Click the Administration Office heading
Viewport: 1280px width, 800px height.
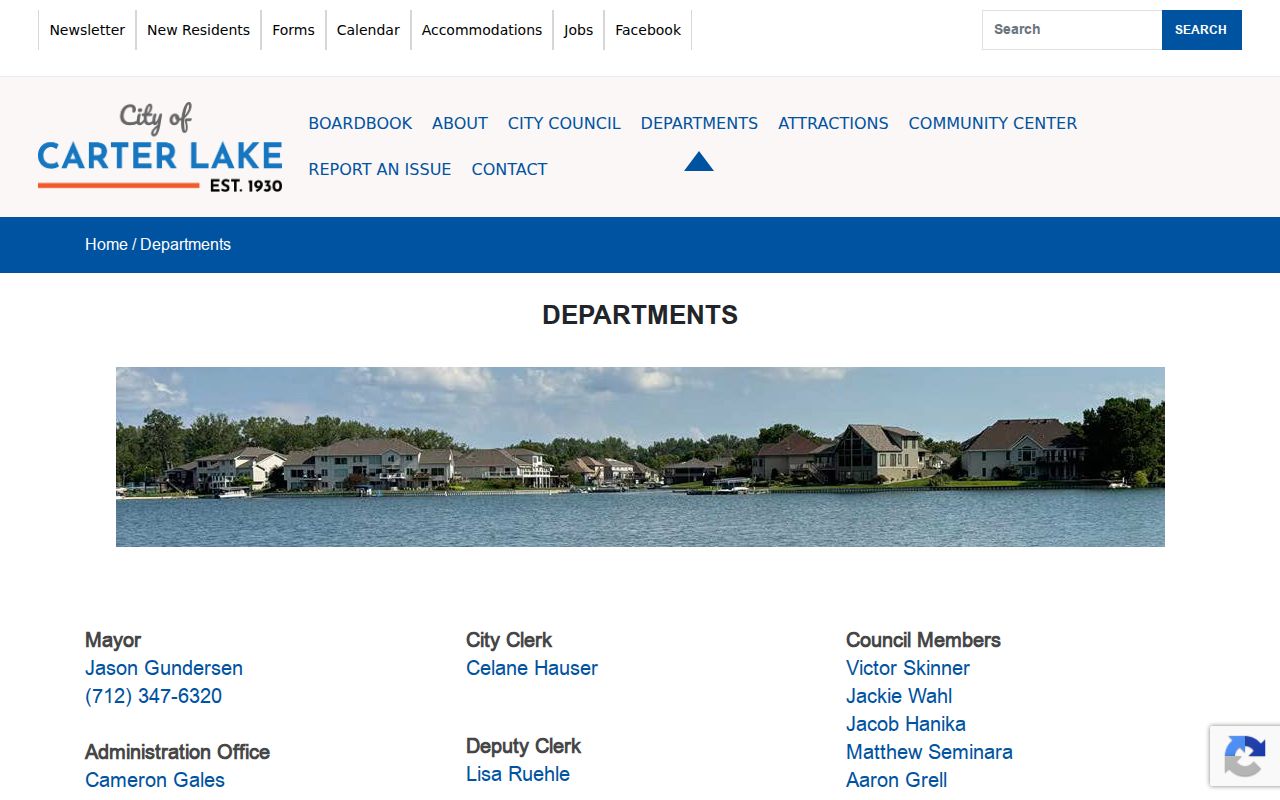coord(177,752)
